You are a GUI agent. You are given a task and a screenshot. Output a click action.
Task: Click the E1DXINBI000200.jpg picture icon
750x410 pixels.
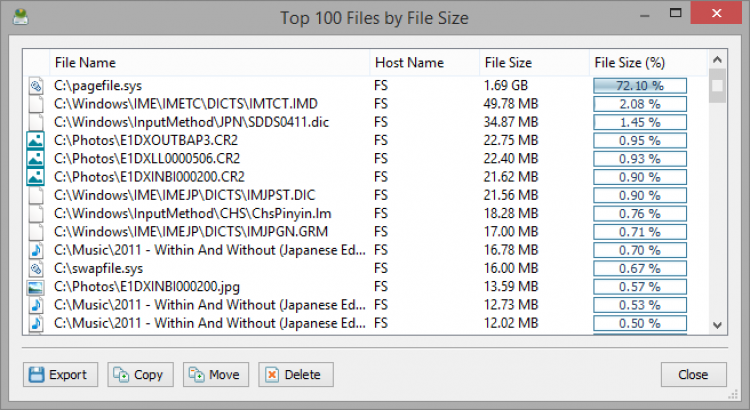[36, 287]
